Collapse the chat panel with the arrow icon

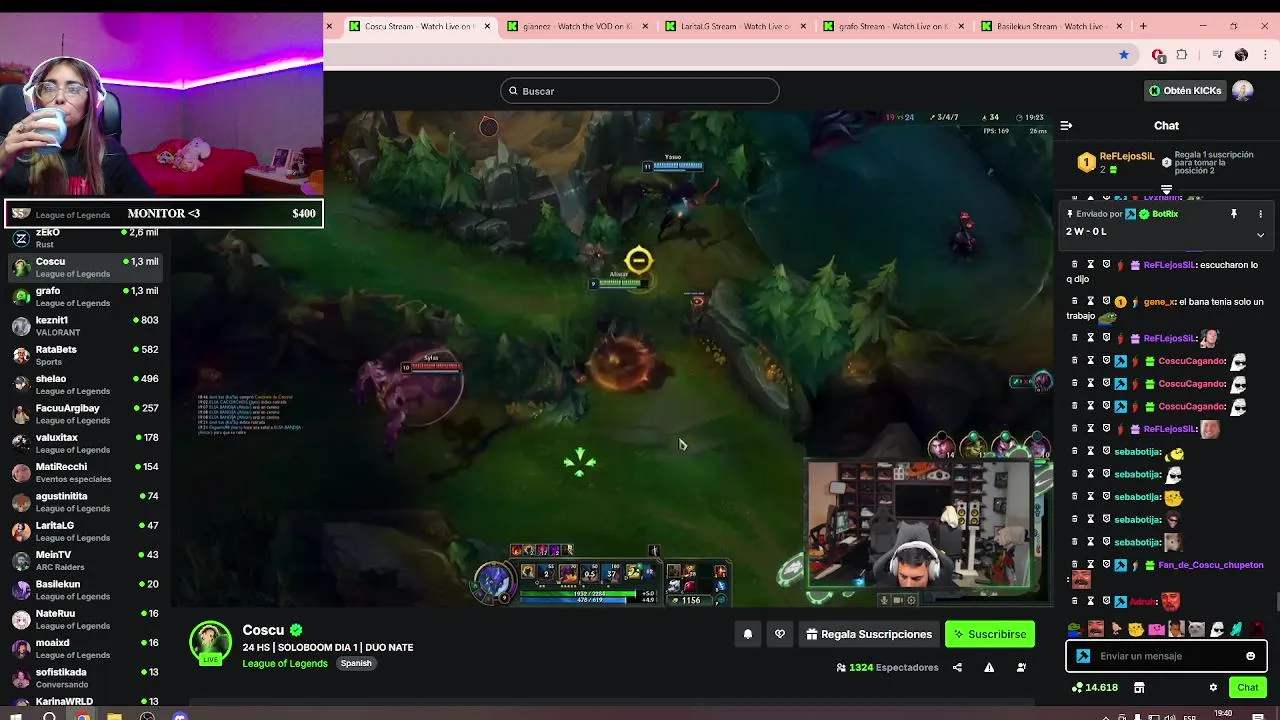click(x=1066, y=126)
